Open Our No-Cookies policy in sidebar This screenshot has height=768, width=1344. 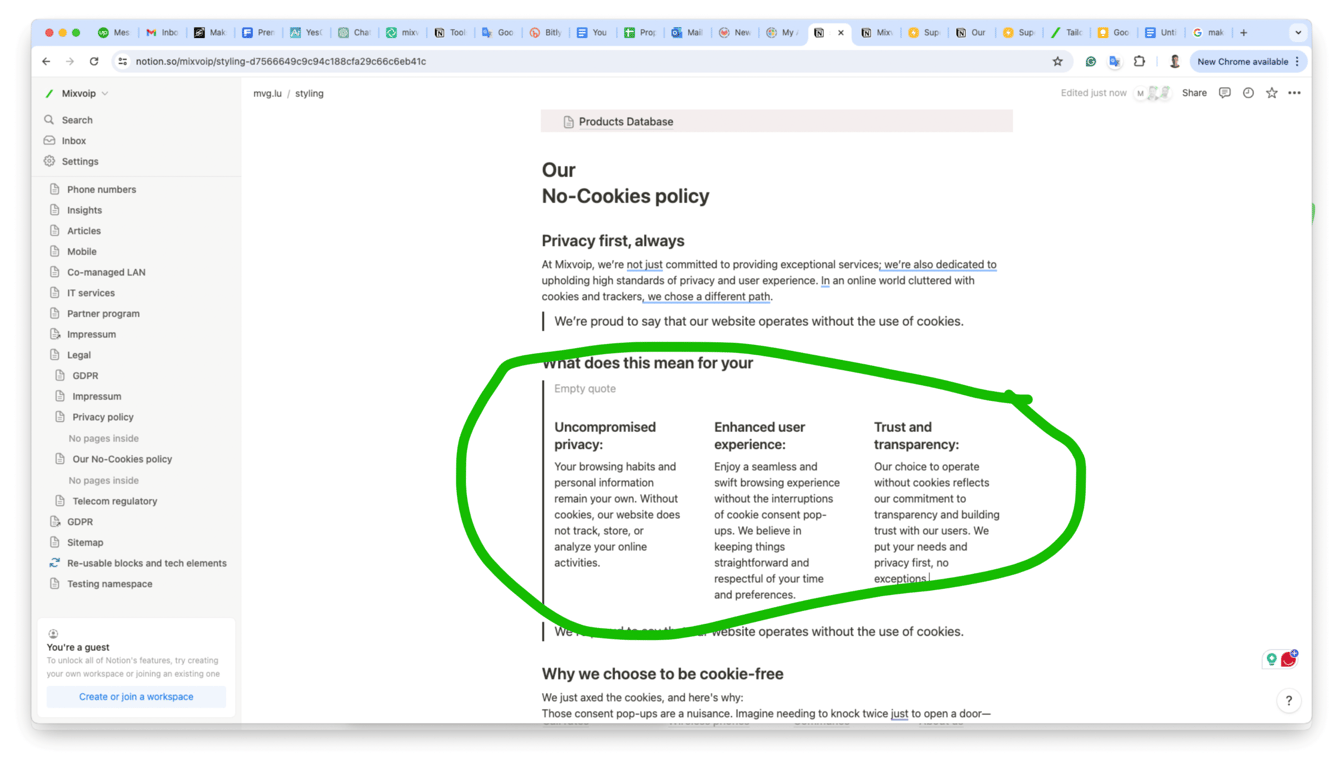[122, 459]
